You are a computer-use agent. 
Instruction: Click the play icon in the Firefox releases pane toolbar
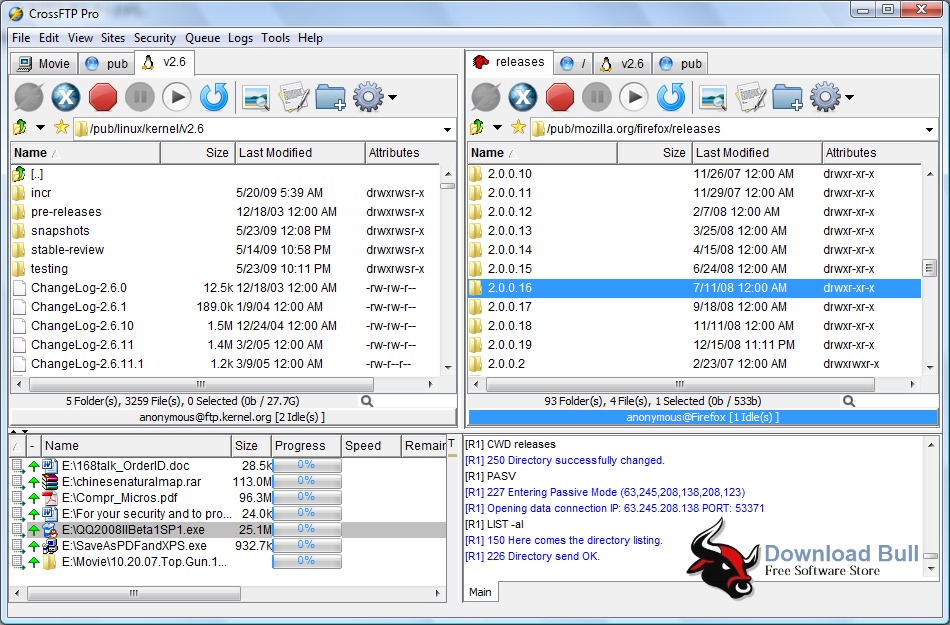[634, 97]
